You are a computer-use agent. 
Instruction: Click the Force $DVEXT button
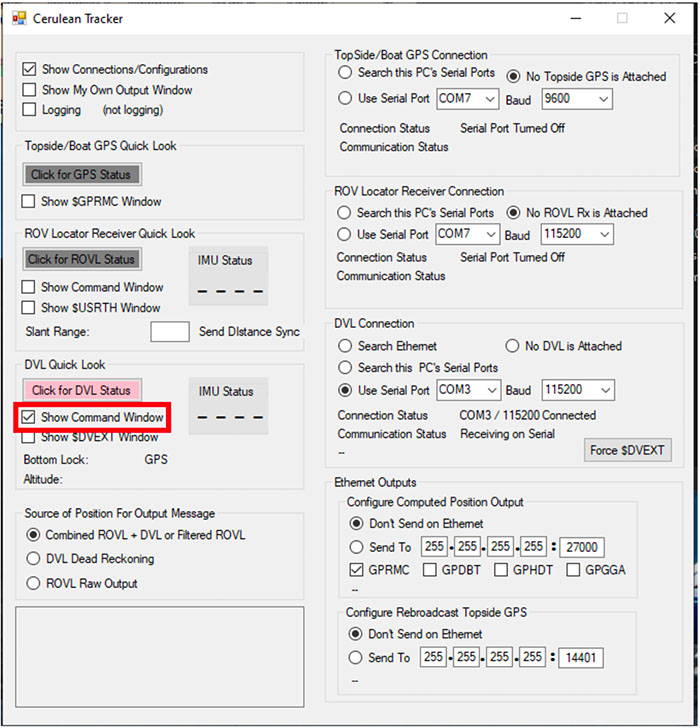point(628,450)
